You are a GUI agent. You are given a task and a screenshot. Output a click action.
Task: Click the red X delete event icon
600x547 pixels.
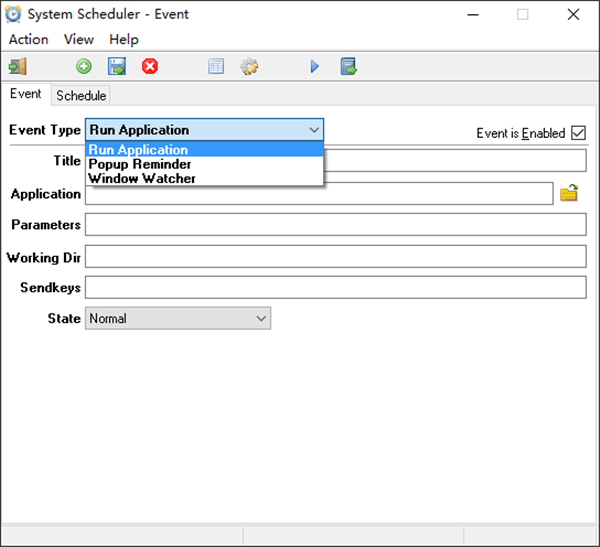[150, 66]
